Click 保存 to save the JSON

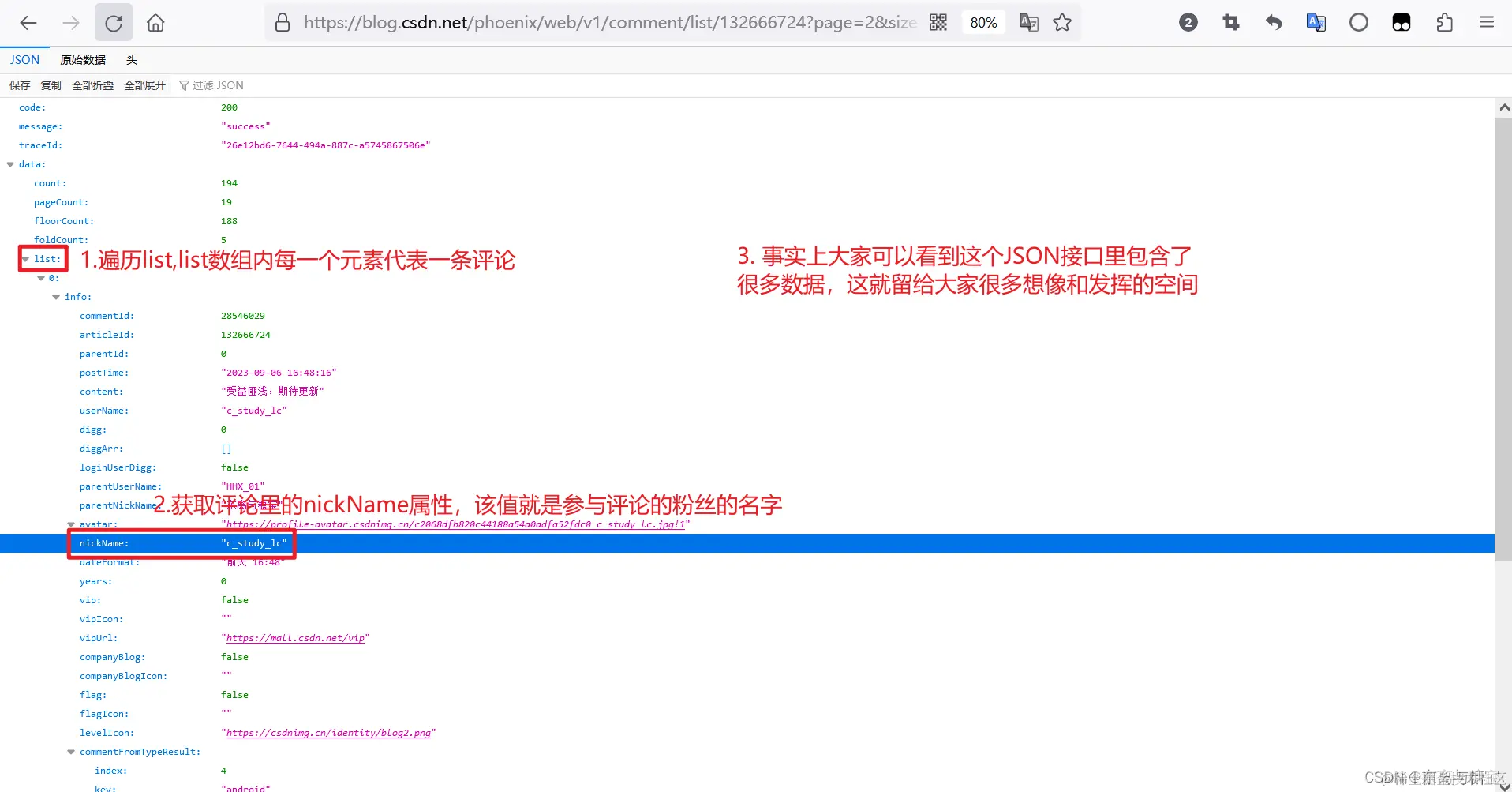pyautogui.click(x=20, y=85)
